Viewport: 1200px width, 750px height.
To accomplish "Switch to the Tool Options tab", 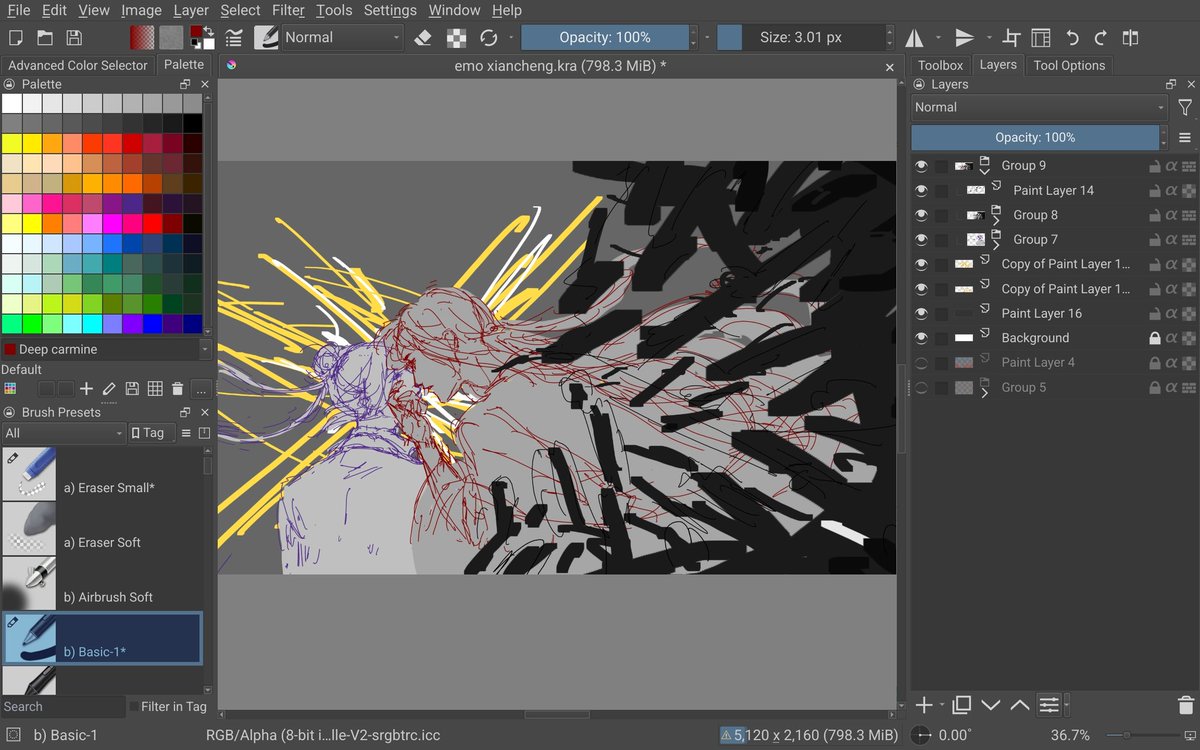I will (x=1069, y=65).
